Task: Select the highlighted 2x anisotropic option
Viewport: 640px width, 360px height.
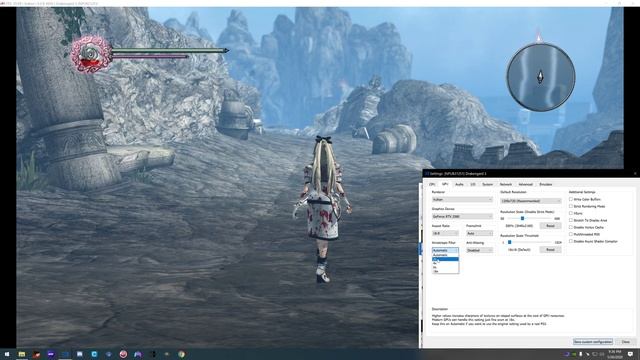Action: (445, 259)
